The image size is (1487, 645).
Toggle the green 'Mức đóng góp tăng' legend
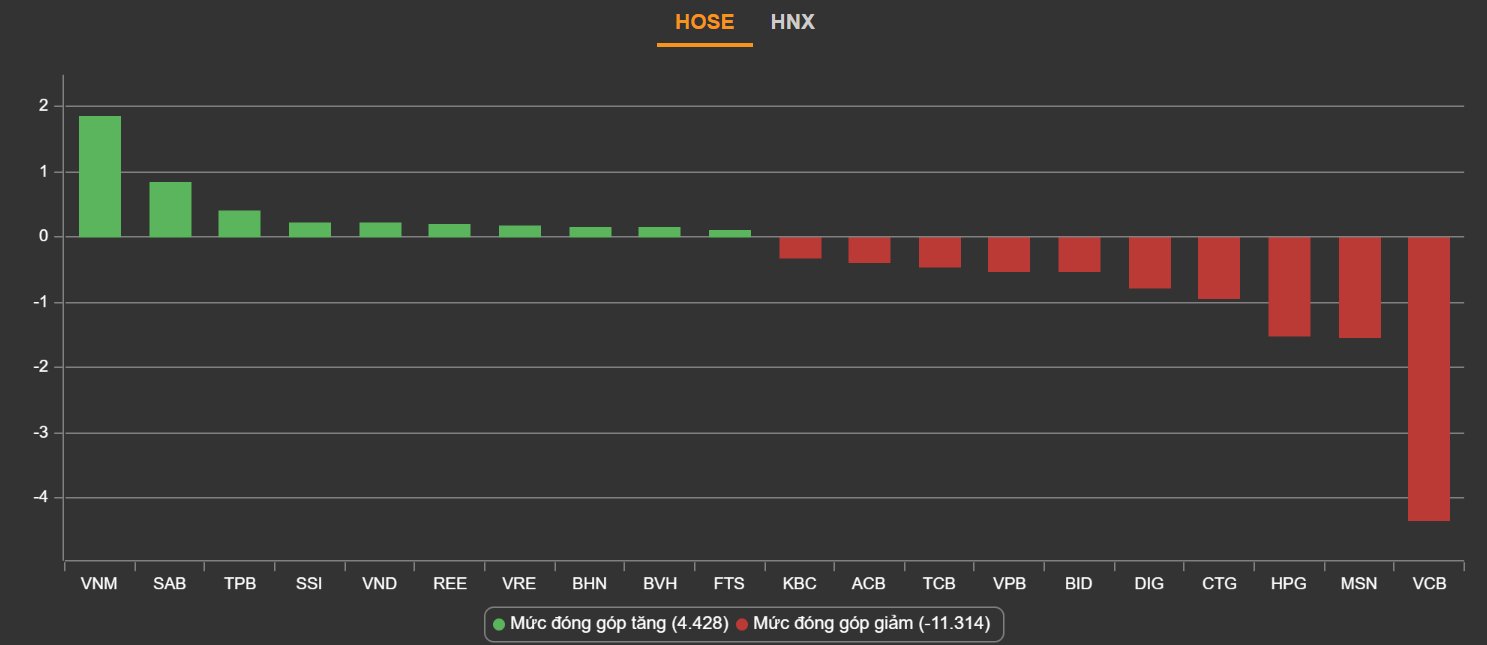tap(619, 625)
